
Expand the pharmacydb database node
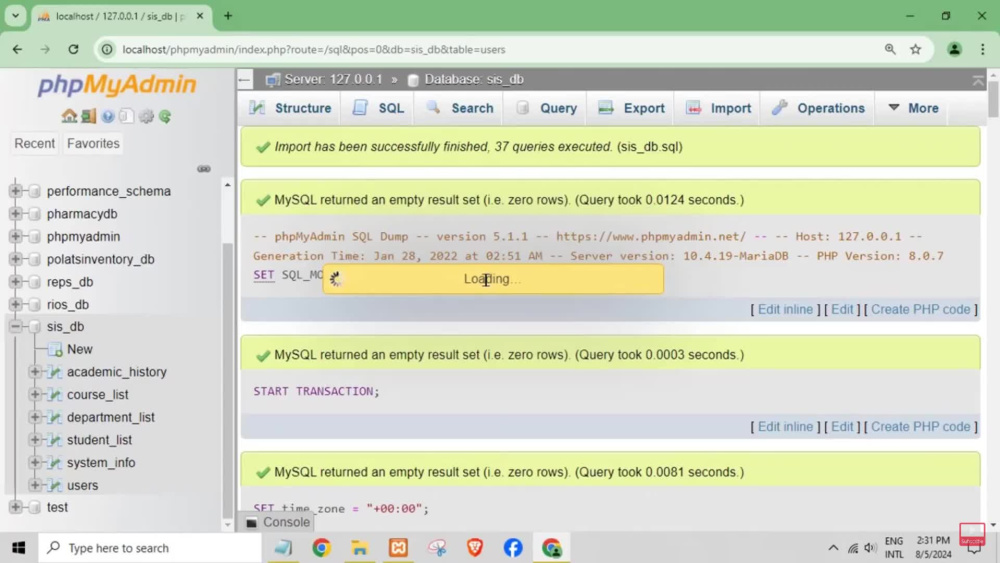(15, 214)
